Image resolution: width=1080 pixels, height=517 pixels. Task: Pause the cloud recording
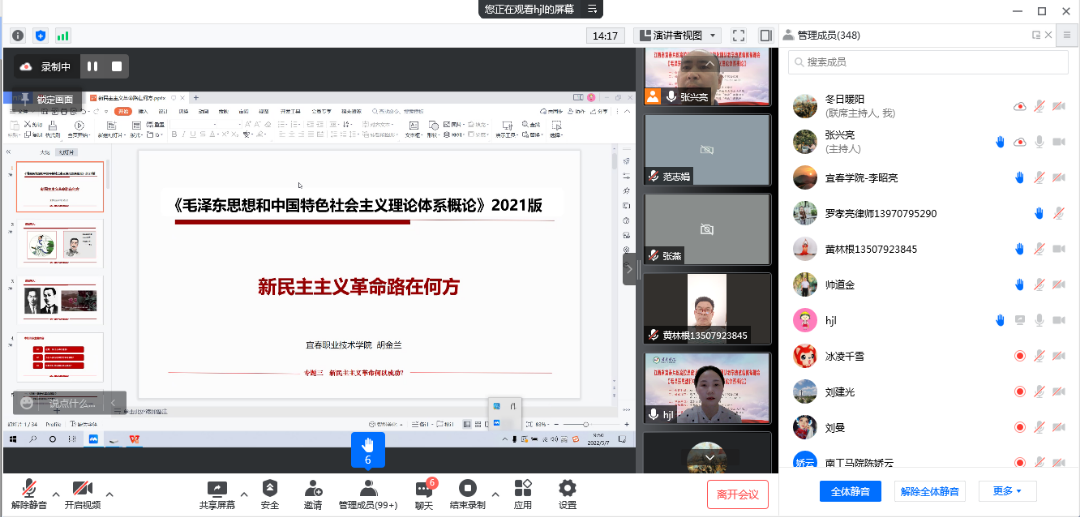click(92, 67)
